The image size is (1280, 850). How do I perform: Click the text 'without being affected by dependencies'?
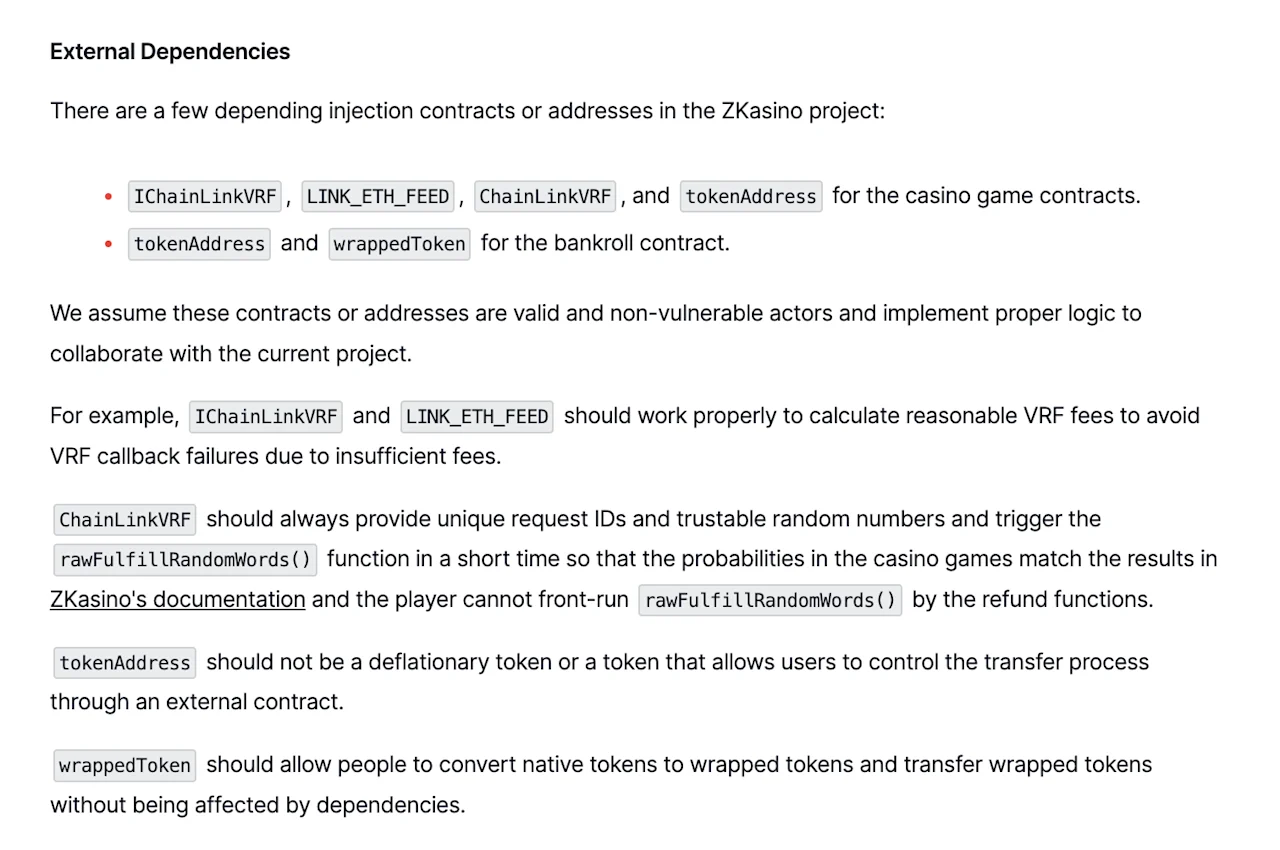tap(258, 805)
